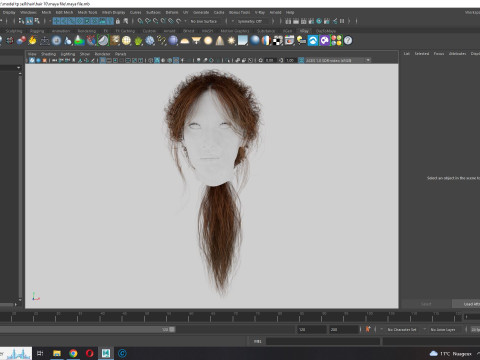Viewport: 480px width, 360px height.
Task: Open the Edit Mesh menu
Action: click(64, 12)
